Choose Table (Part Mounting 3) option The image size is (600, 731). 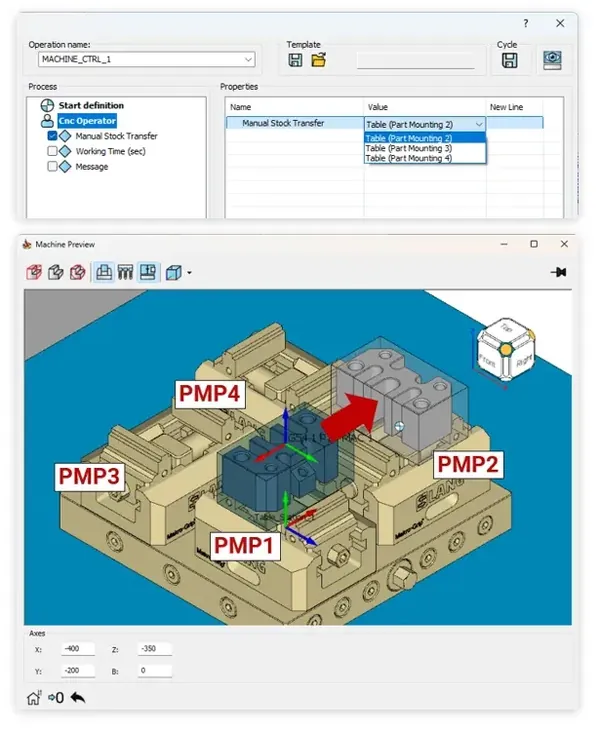(x=425, y=148)
